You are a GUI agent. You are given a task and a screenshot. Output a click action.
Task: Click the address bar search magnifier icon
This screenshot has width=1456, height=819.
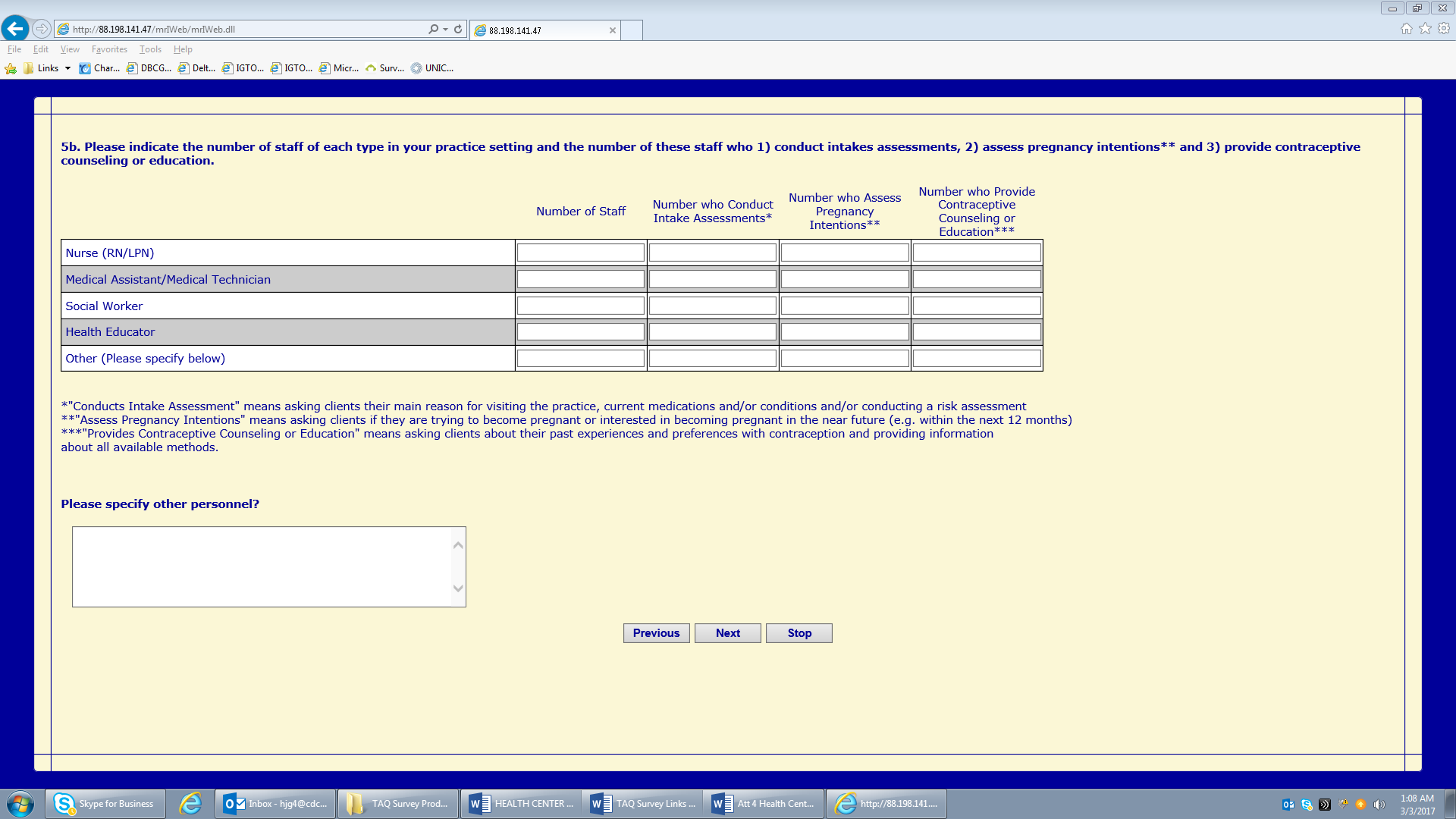click(433, 29)
